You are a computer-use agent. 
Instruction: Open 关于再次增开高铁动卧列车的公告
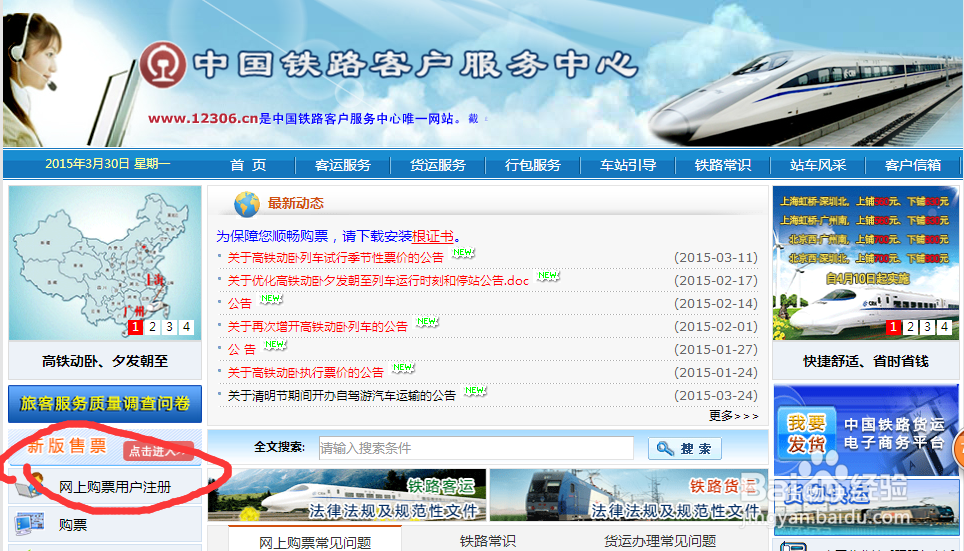point(317,327)
